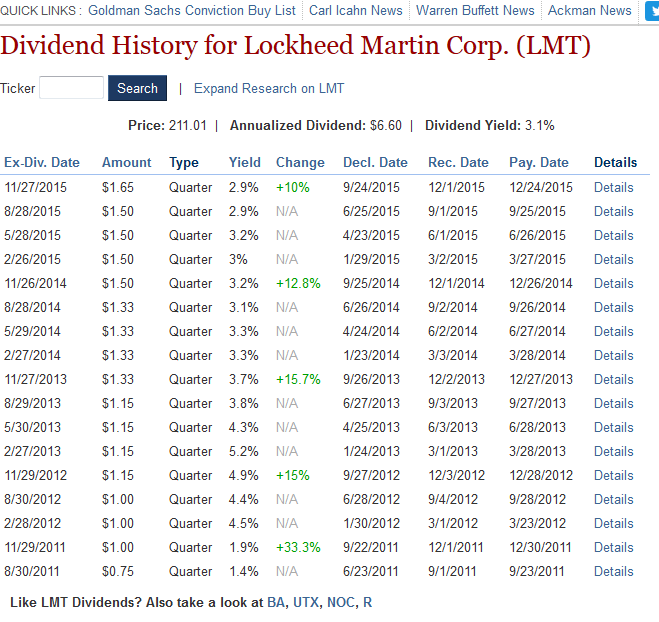This screenshot has height=622, width=659.
Task: Sort by Pay. Date column header
Action: (539, 162)
